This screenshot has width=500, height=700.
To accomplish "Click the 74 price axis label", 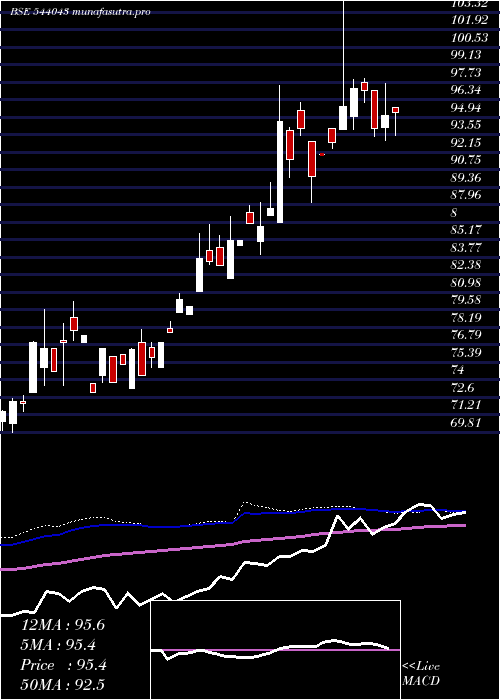I will click(458, 370).
